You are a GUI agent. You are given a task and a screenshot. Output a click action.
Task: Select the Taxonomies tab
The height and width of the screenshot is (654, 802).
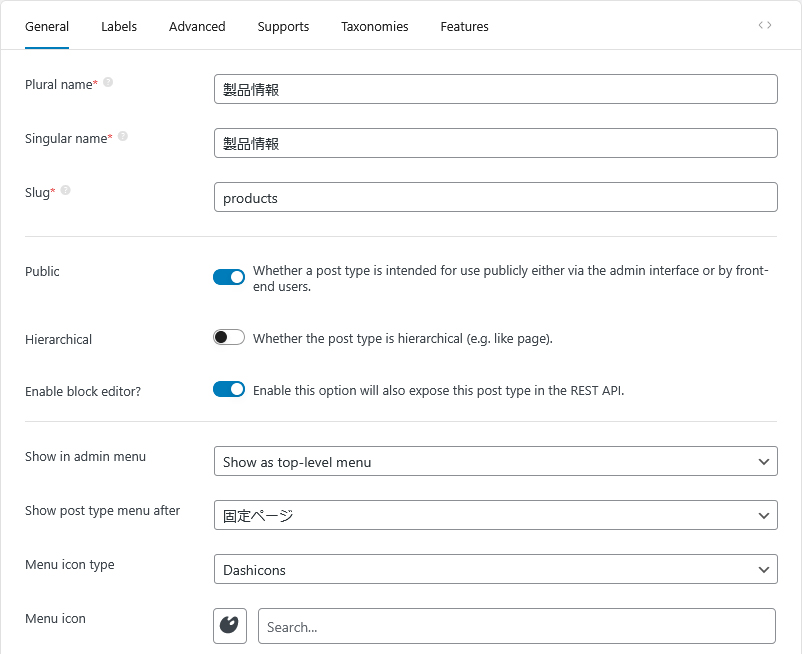click(374, 26)
